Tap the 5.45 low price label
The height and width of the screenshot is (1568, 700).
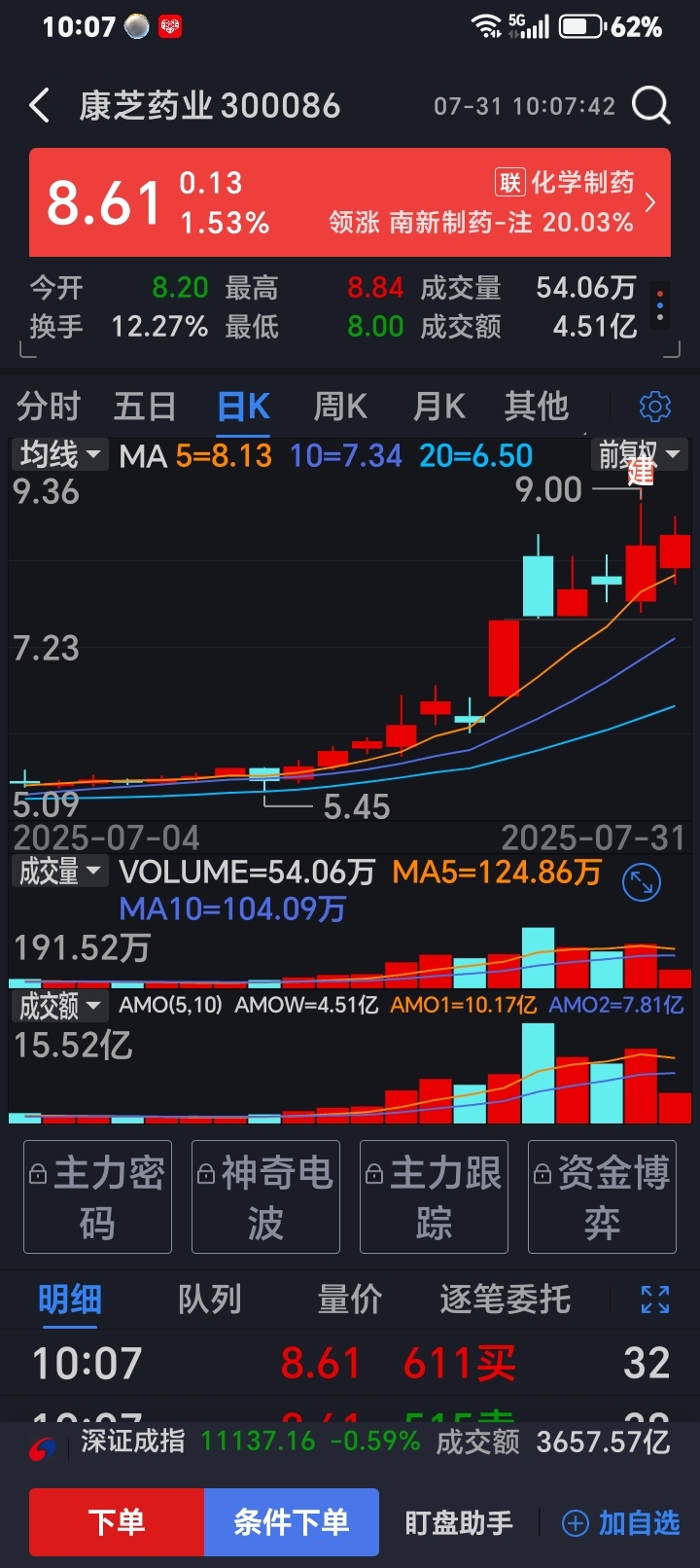pos(356,806)
